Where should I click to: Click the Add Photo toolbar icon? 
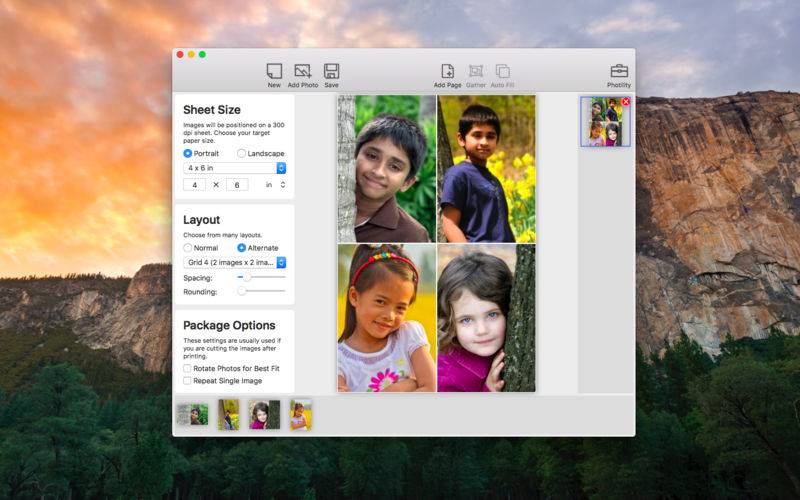[302, 72]
